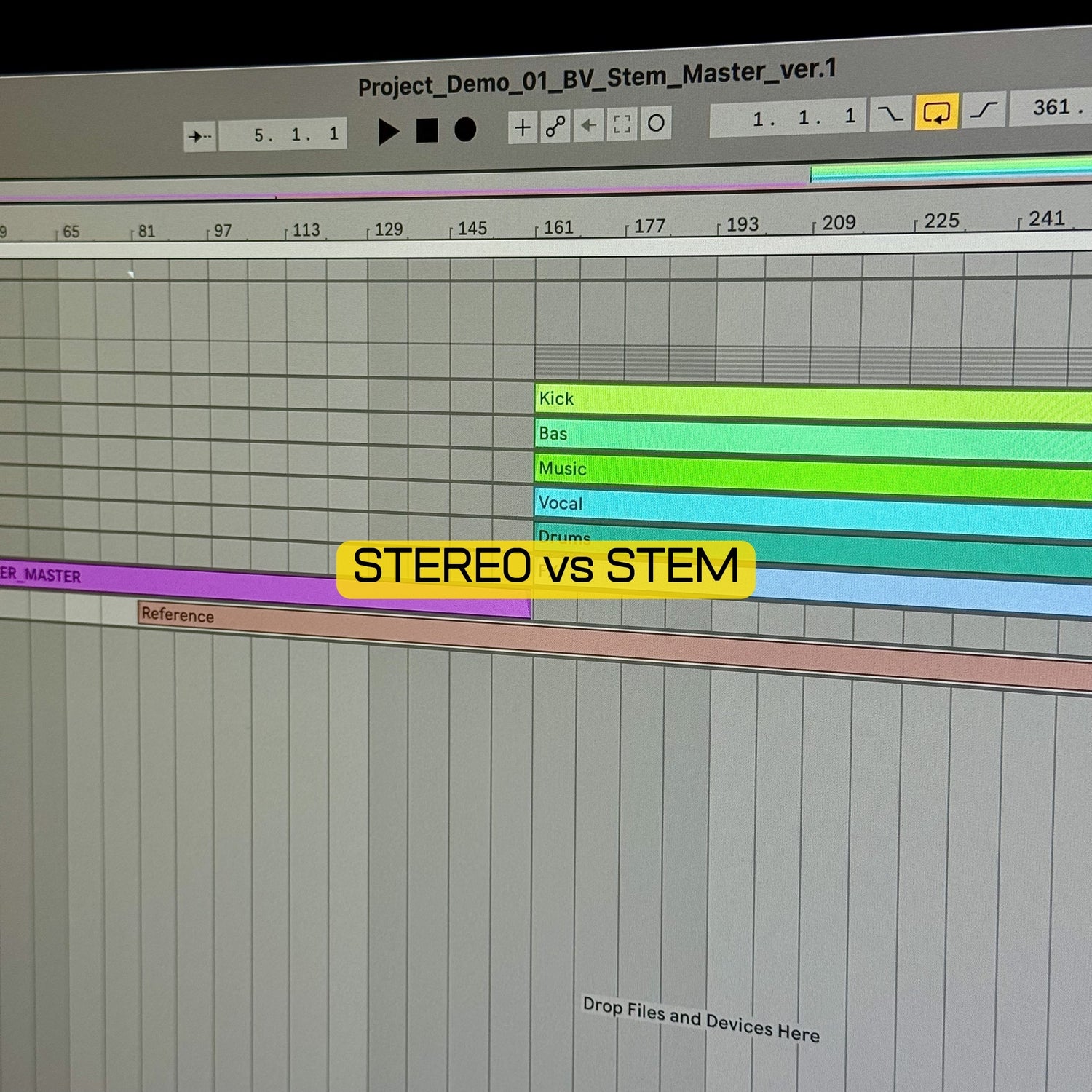Toggle the Punch-Out switch
Viewport: 1092px width, 1092px height.
pos(984,110)
